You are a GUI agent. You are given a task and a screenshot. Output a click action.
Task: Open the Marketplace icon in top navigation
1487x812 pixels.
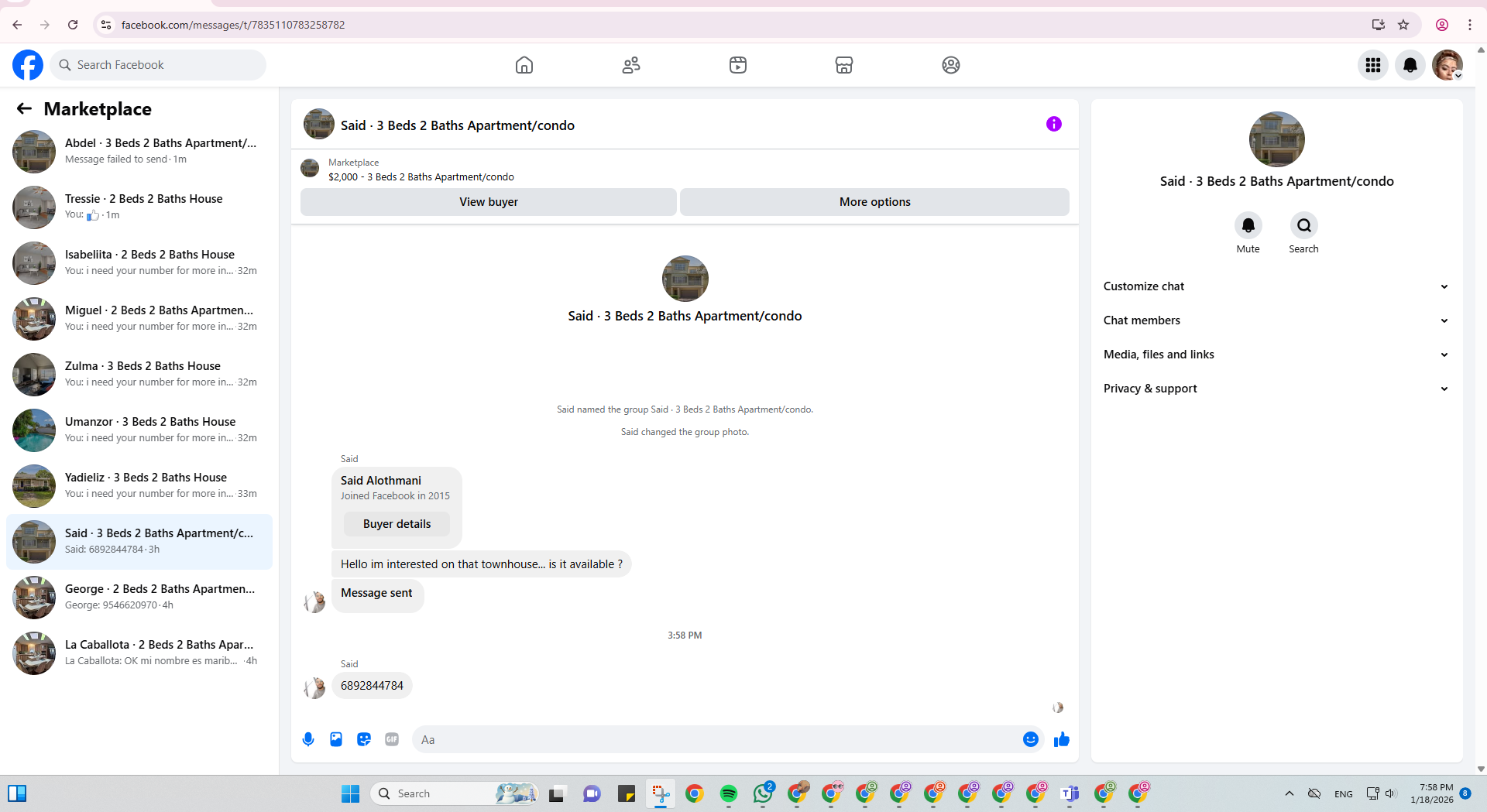tap(844, 65)
